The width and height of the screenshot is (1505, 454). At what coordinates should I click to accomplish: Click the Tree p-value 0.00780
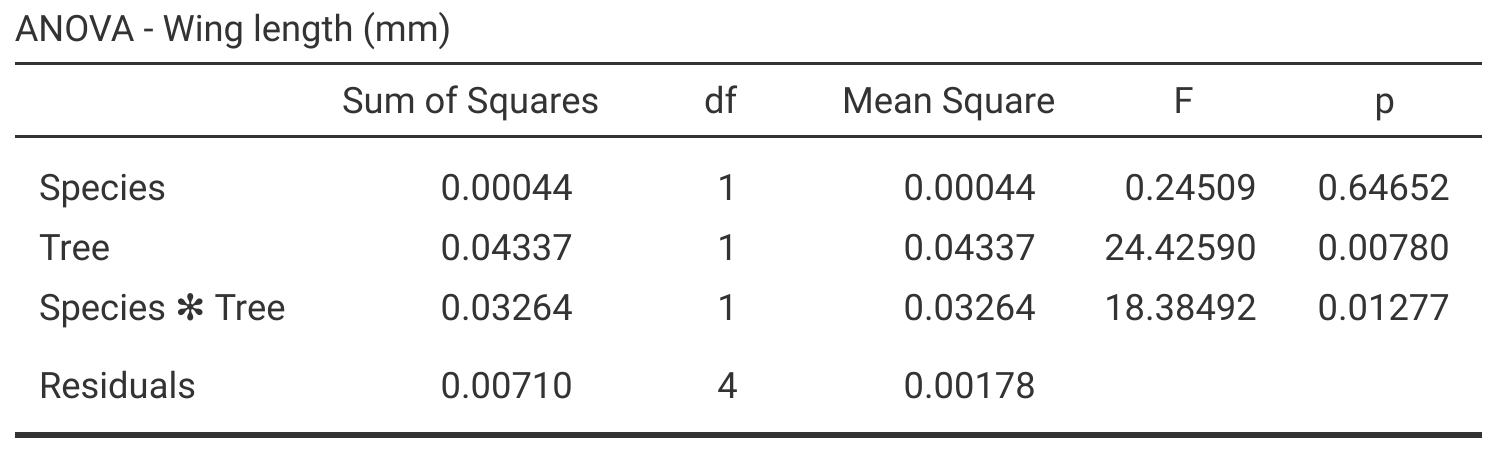coord(1383,247)
